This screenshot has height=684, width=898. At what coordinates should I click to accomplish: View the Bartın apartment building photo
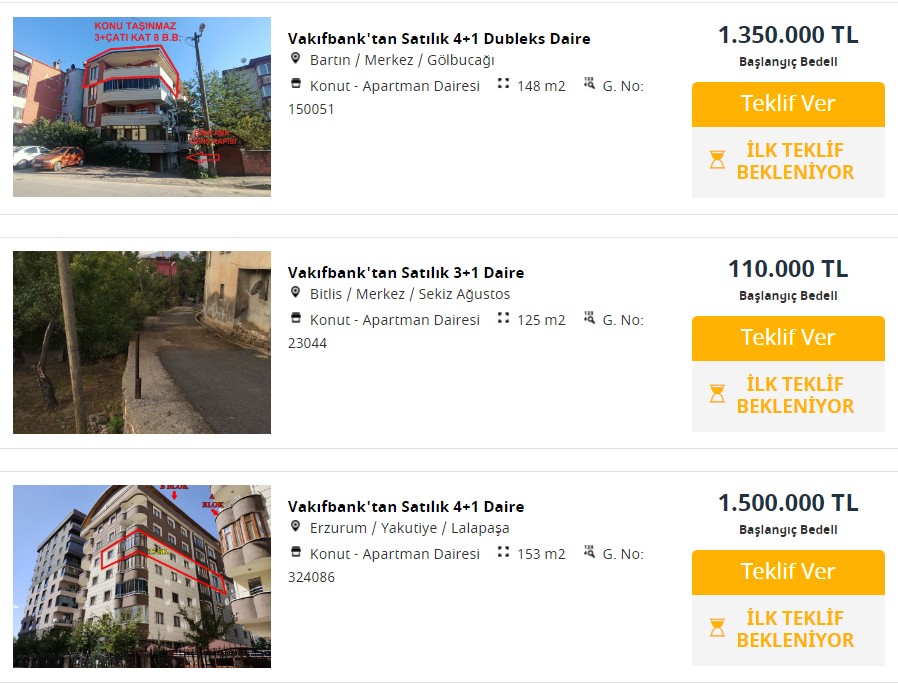[142, 107]
